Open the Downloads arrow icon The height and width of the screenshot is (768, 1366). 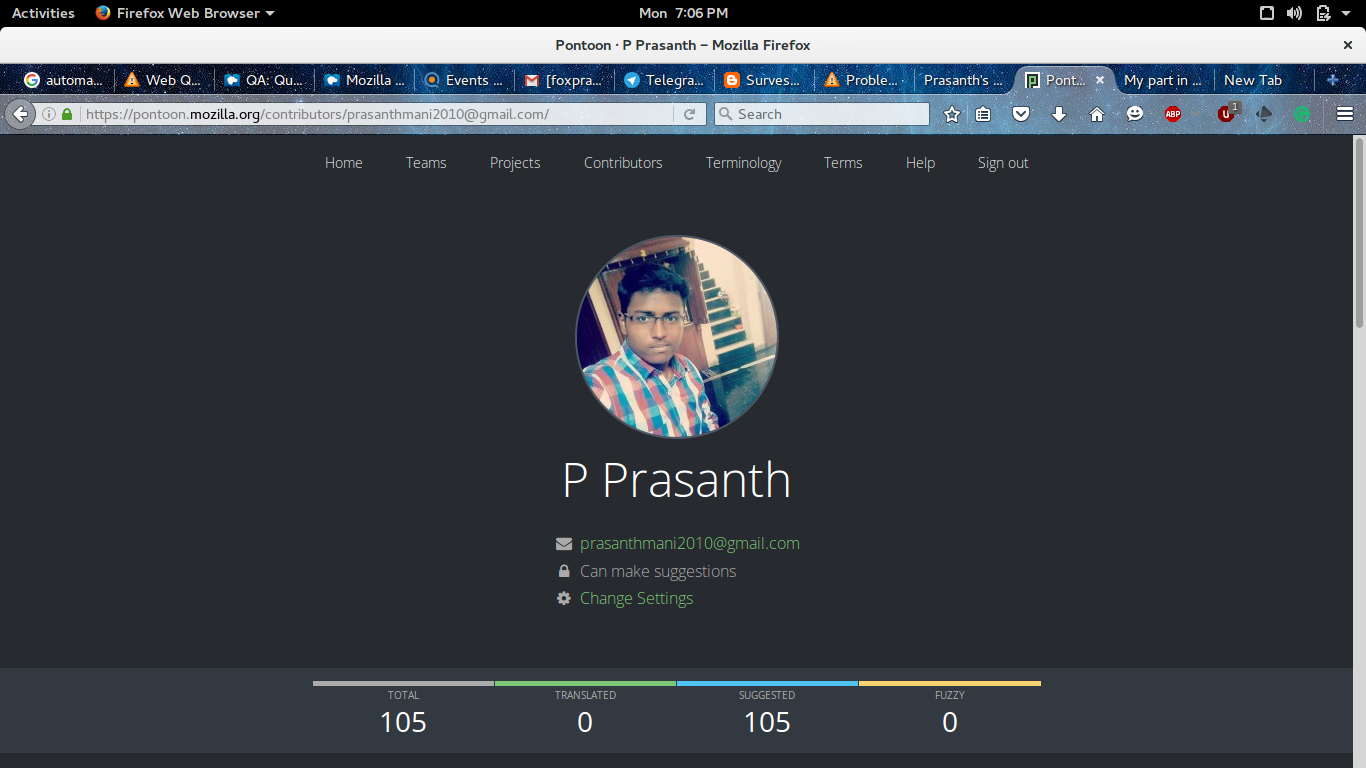coord(1059,114)
